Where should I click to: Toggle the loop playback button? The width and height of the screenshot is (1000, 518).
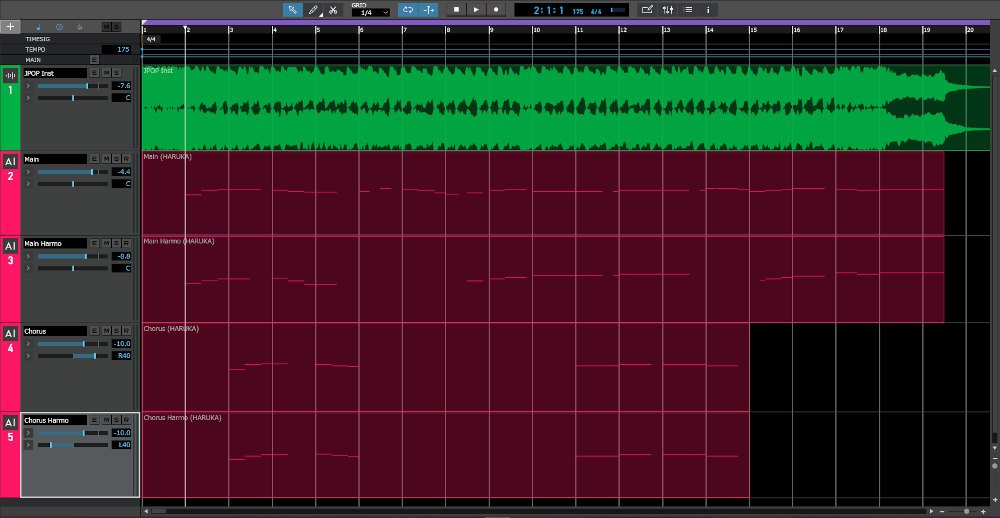[x=408, y=10]
